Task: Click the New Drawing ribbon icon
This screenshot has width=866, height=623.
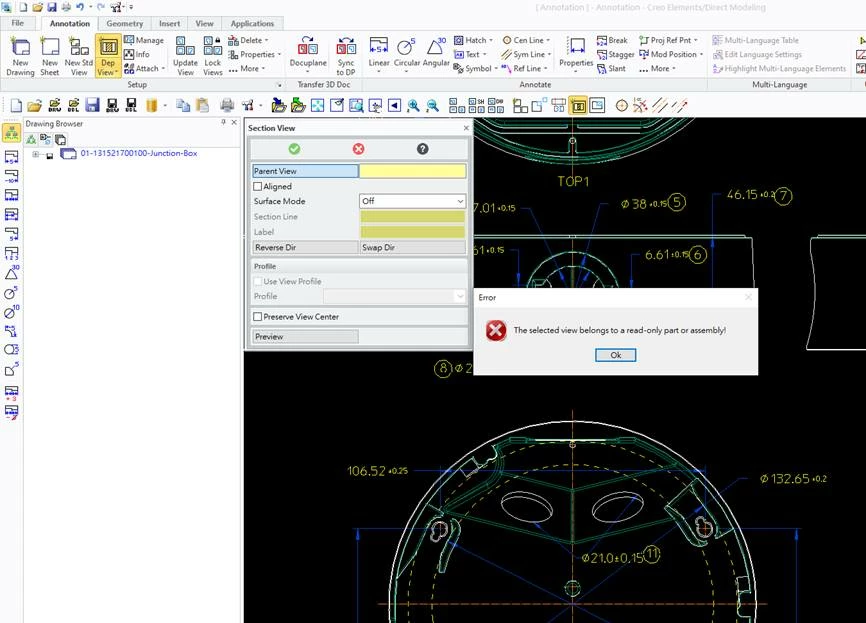Action: pos(20,56)
